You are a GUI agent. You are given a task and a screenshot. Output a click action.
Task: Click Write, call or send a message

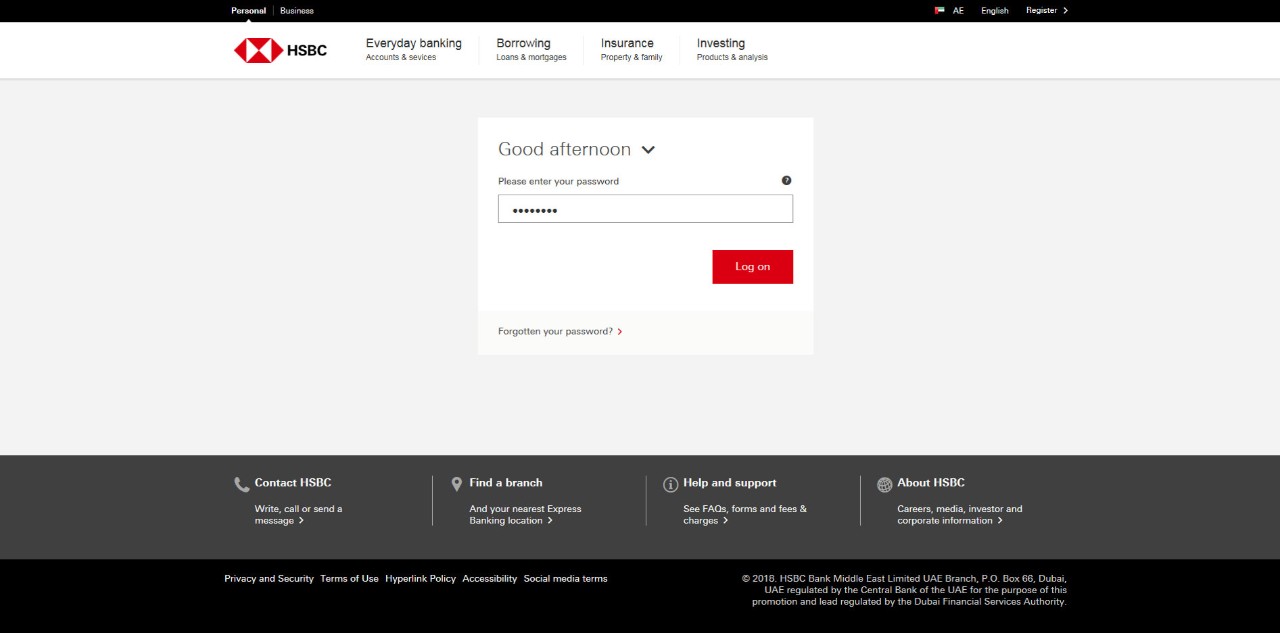(x=298, y=515)
